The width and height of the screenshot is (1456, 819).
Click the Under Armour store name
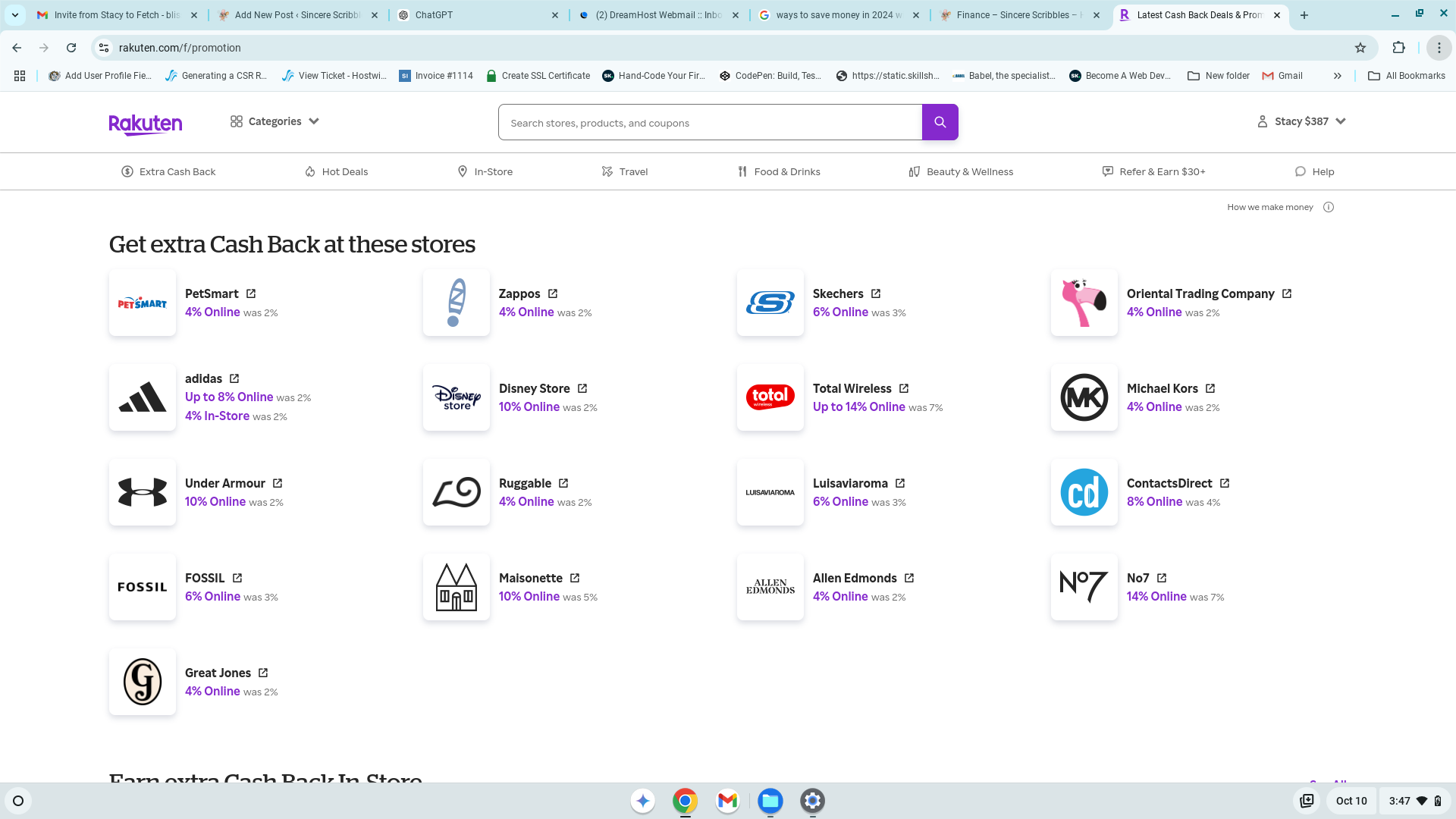(225, 483)
